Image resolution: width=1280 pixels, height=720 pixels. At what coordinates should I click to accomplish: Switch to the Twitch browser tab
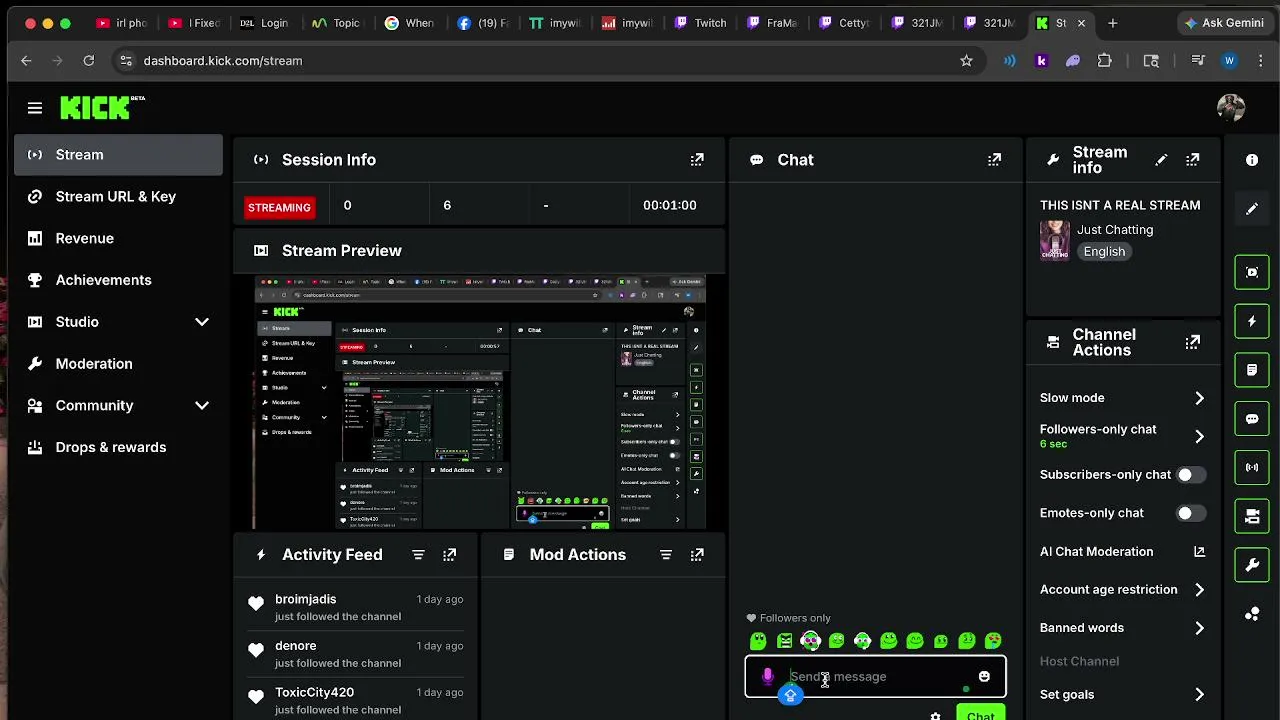point(700,23)
